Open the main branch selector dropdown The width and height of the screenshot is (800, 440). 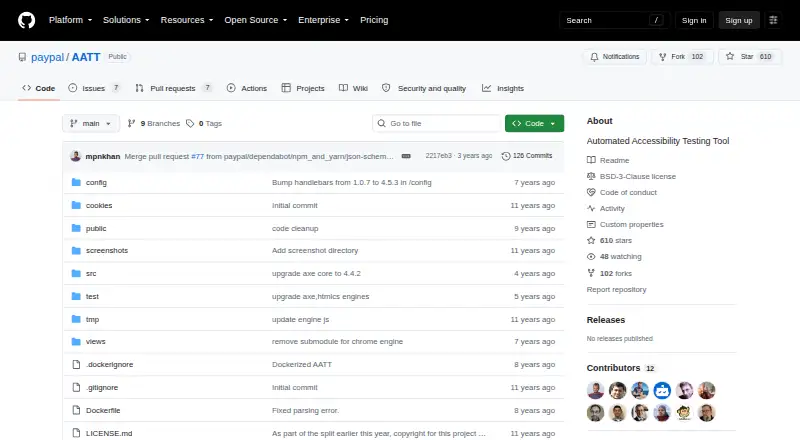[91, 124]
